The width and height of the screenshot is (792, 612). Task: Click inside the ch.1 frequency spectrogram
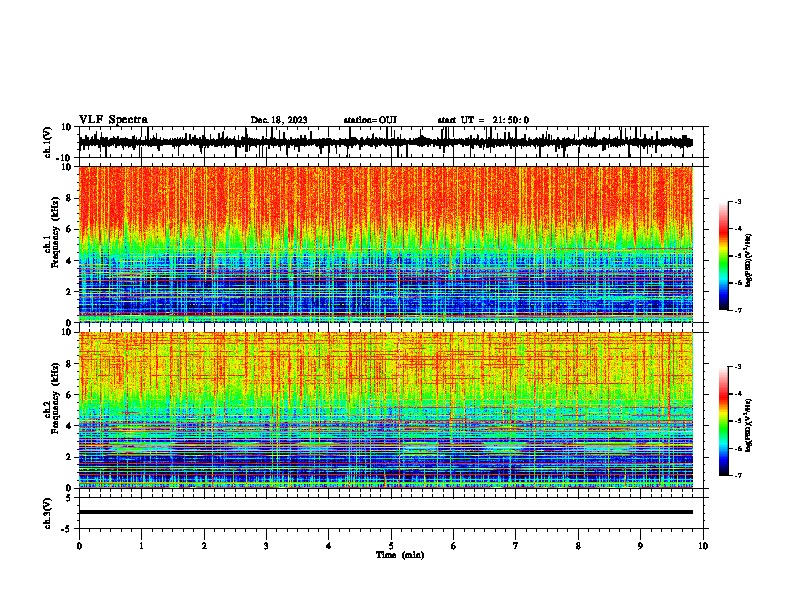pos(386,244)
